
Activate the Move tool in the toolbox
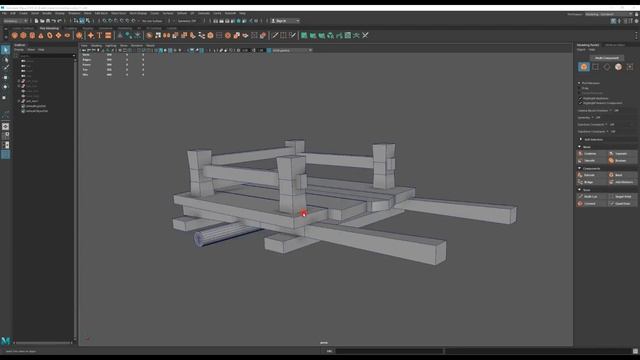pyautogui.click(x=5, y=78)
